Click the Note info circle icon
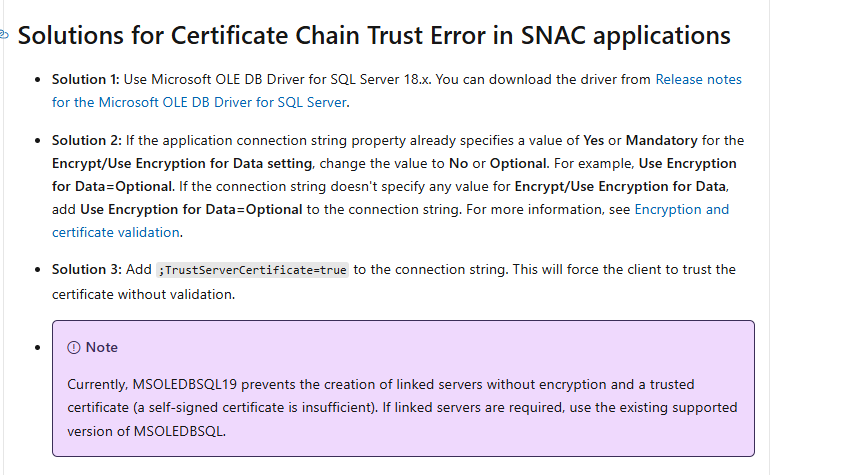Image resolution: width=843 pixels, height=475 pixels. pos(74,348)
